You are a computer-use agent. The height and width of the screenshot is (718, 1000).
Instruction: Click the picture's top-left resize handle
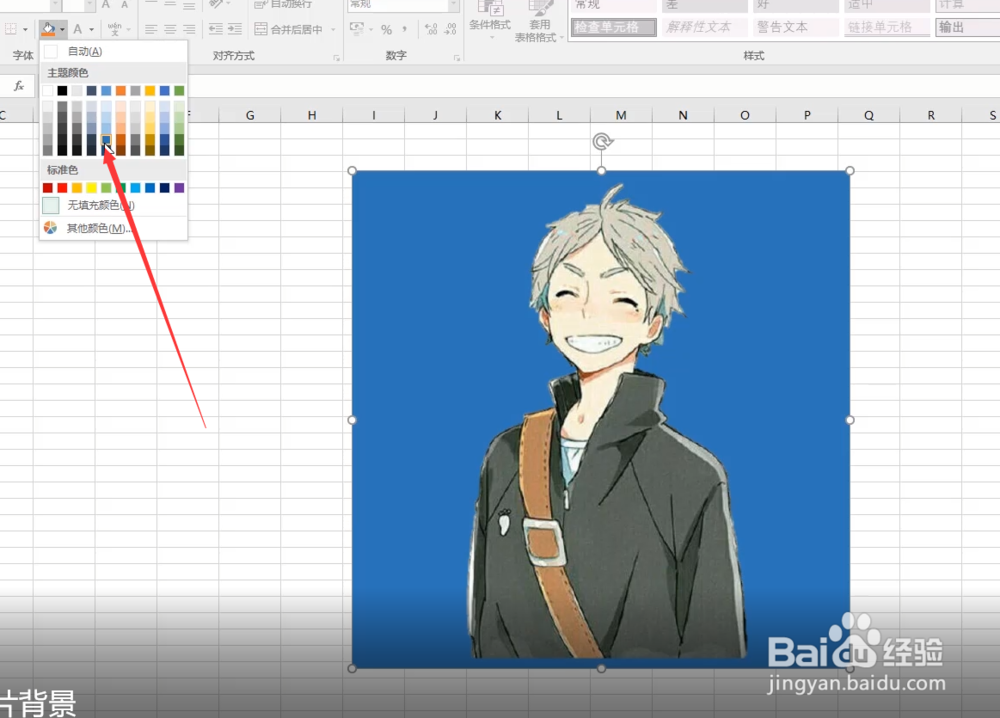pos(352,171)
